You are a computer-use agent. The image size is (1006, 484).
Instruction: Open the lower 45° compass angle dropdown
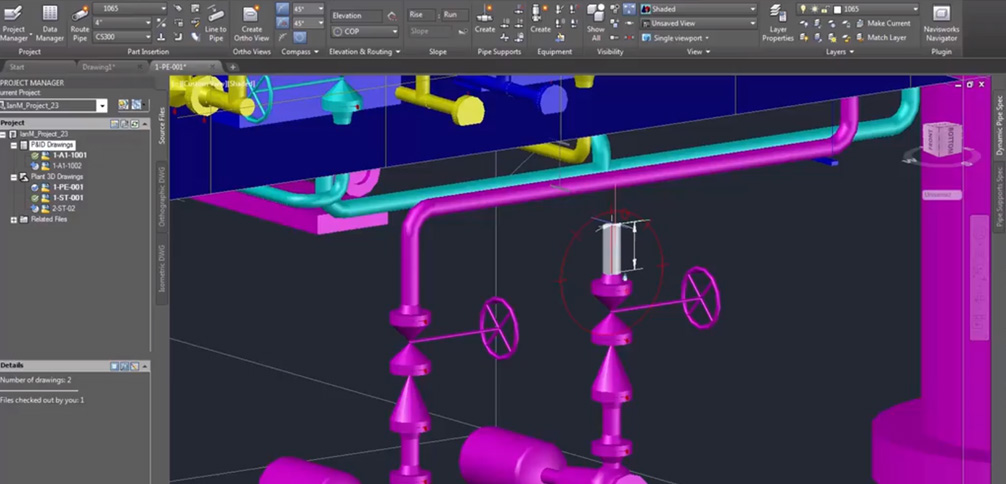point(309,24)
